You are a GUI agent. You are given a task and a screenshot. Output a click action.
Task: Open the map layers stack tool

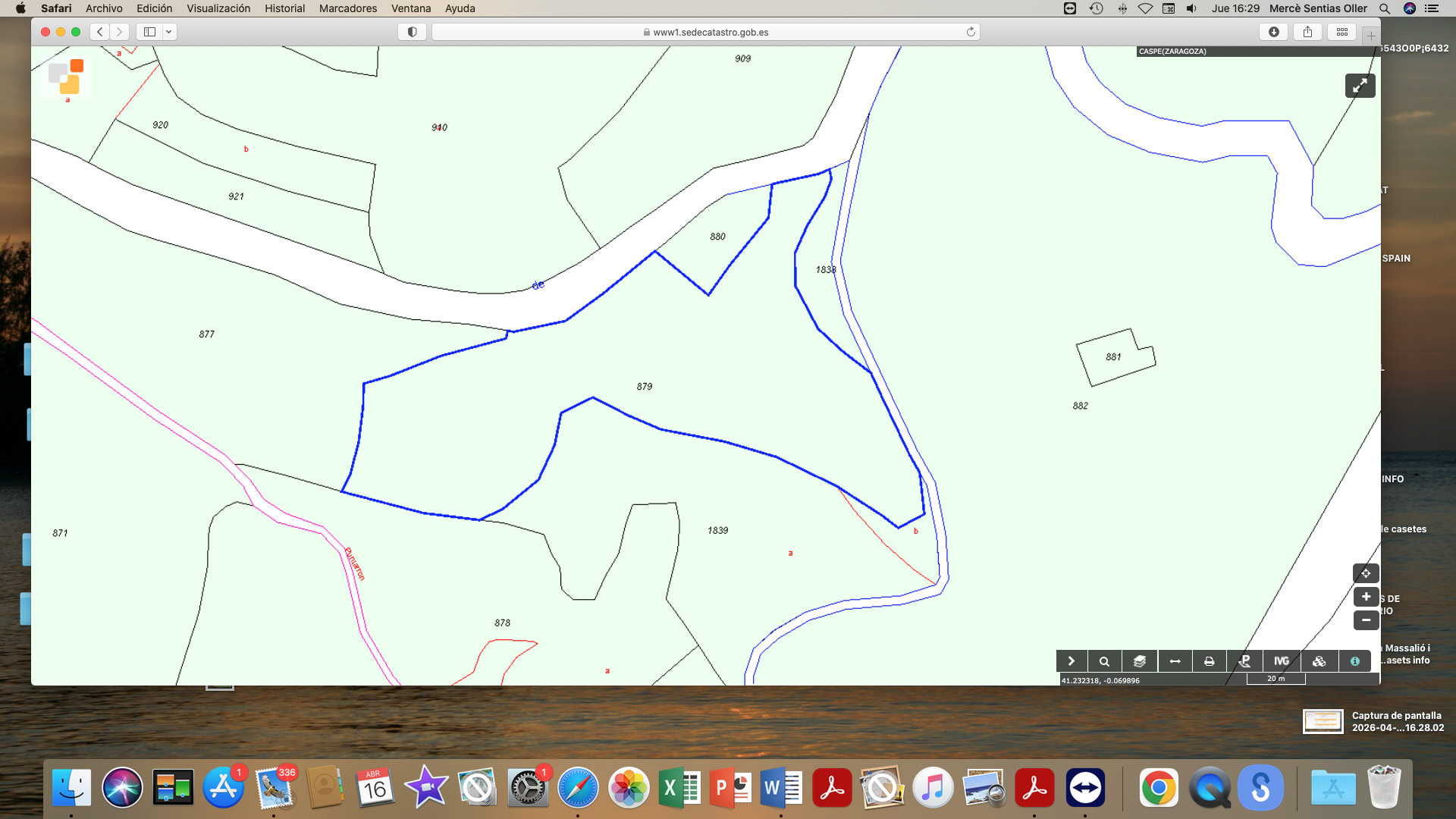(x=1139, y=661)
